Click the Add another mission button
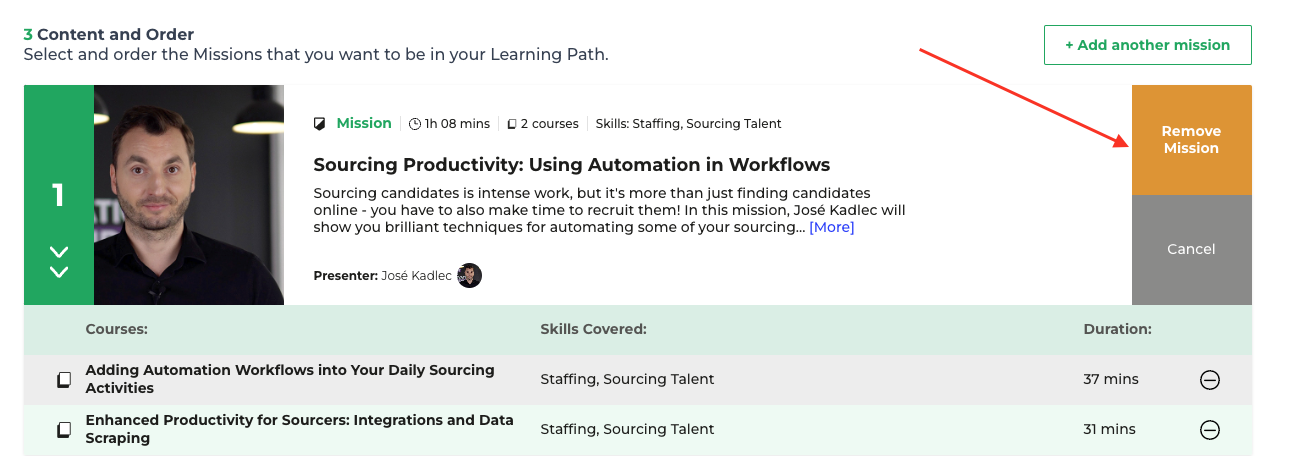 [1147, 45]
